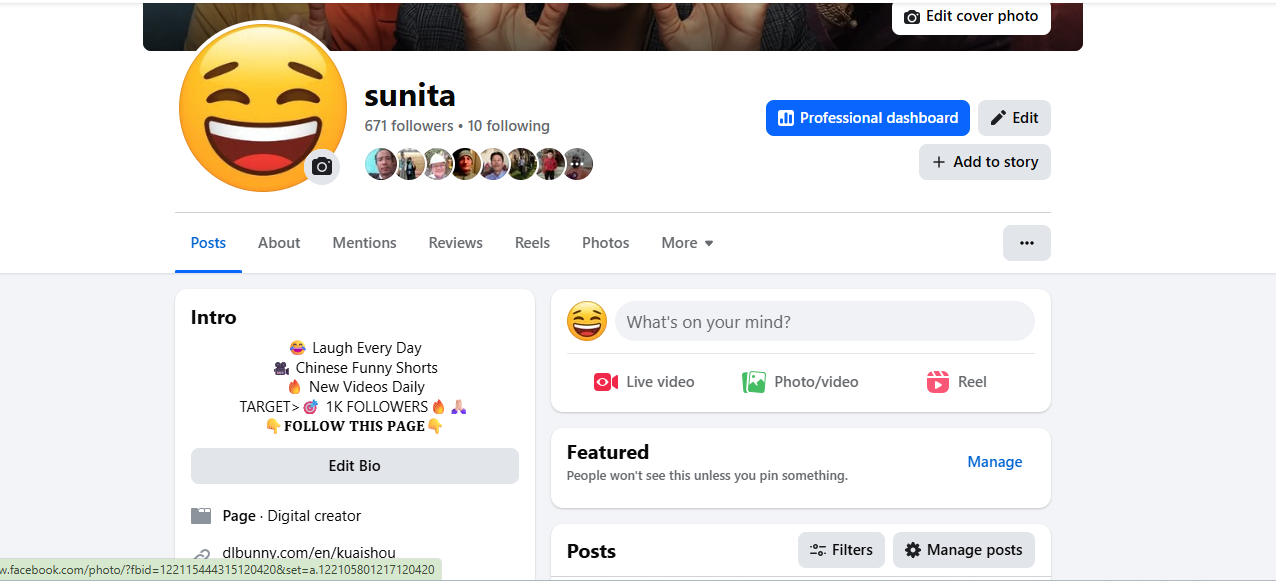Open the Reviews tab
This screenshot has height=581, width=1276.
455,243
